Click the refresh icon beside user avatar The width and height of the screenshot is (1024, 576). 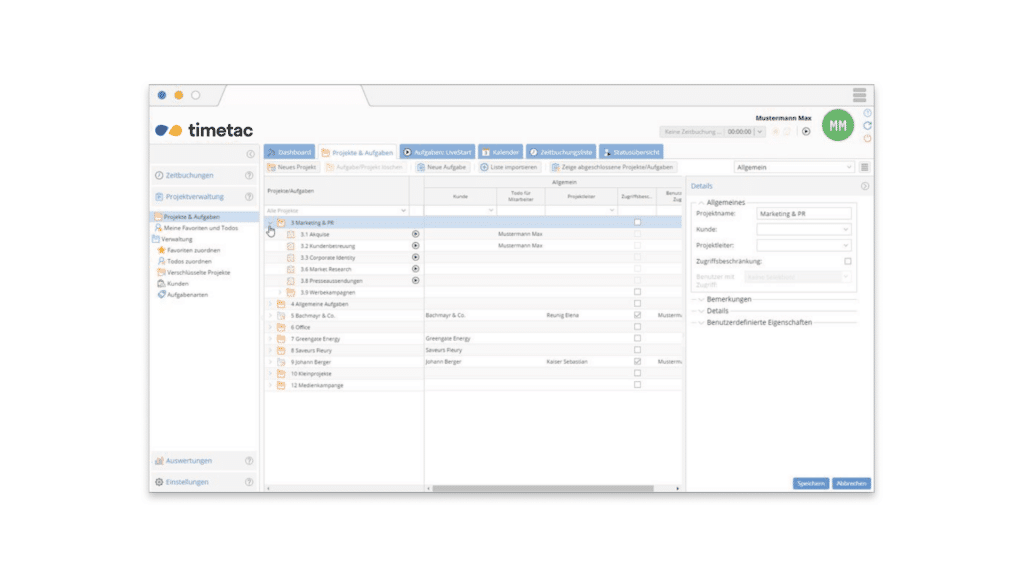tap(867, 125)
